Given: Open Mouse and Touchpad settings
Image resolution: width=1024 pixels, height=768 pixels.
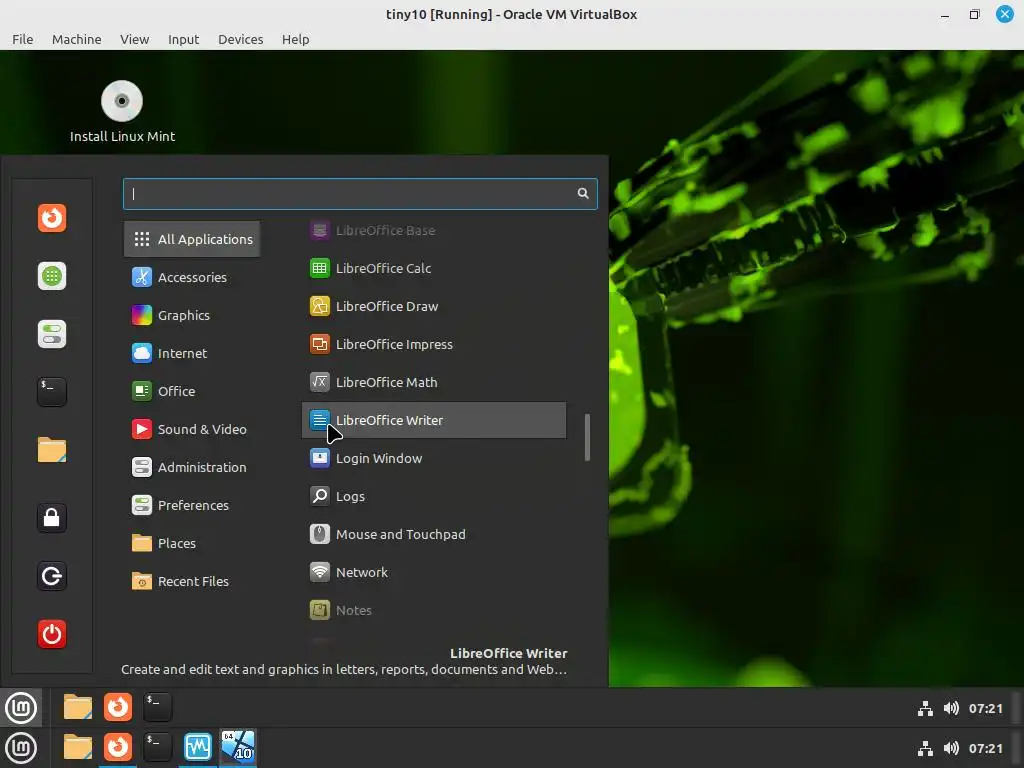Looking at the screenshot, I should pyautogui.click(x=434, y=534).
